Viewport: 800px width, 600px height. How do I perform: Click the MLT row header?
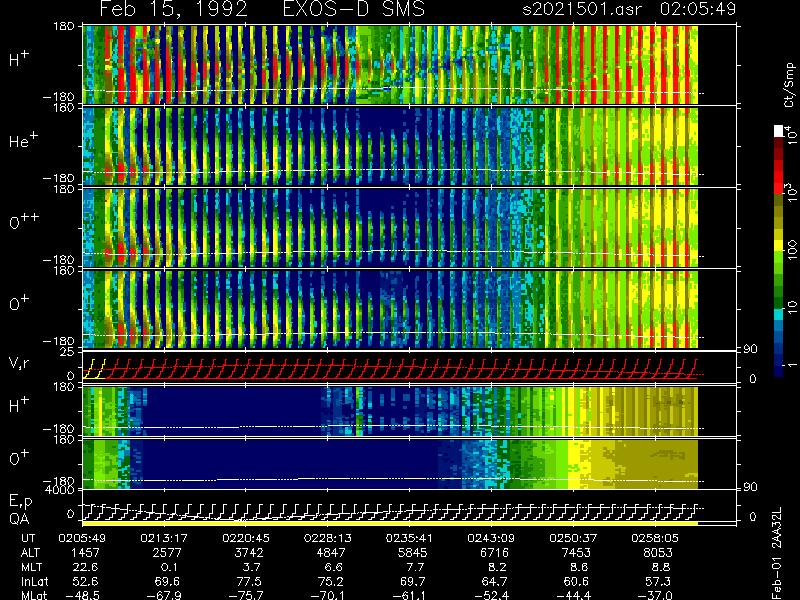31,567
